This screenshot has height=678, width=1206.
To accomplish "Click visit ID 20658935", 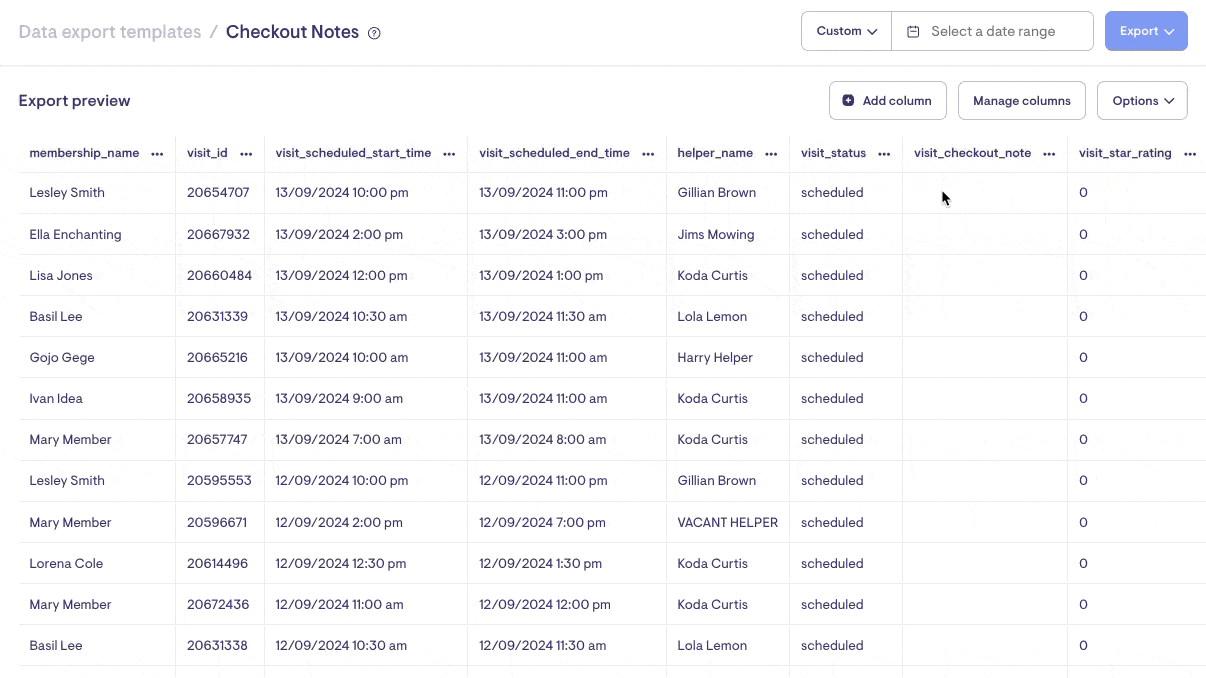I will tap(219, 398).
